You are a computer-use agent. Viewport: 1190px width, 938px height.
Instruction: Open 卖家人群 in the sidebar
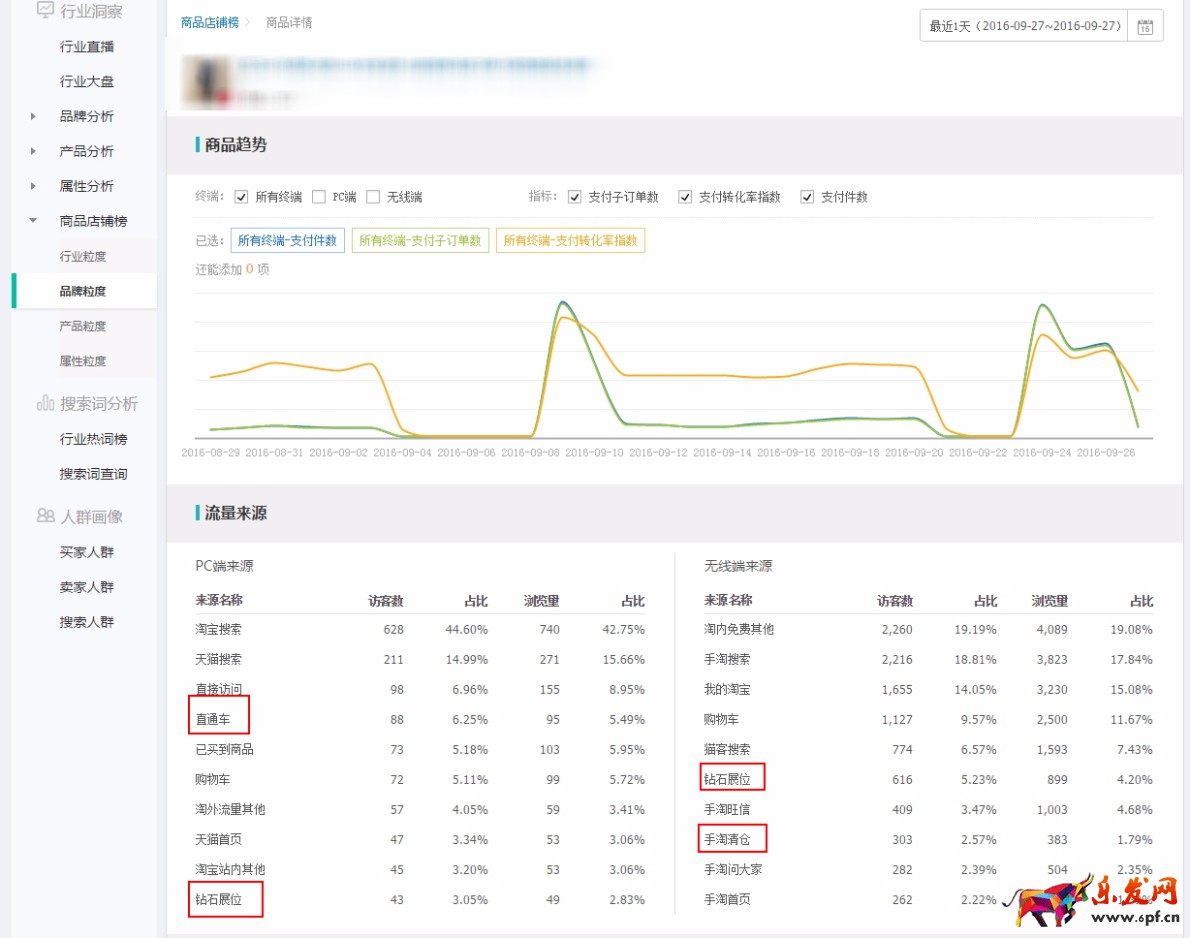click(x=87, y=587)
